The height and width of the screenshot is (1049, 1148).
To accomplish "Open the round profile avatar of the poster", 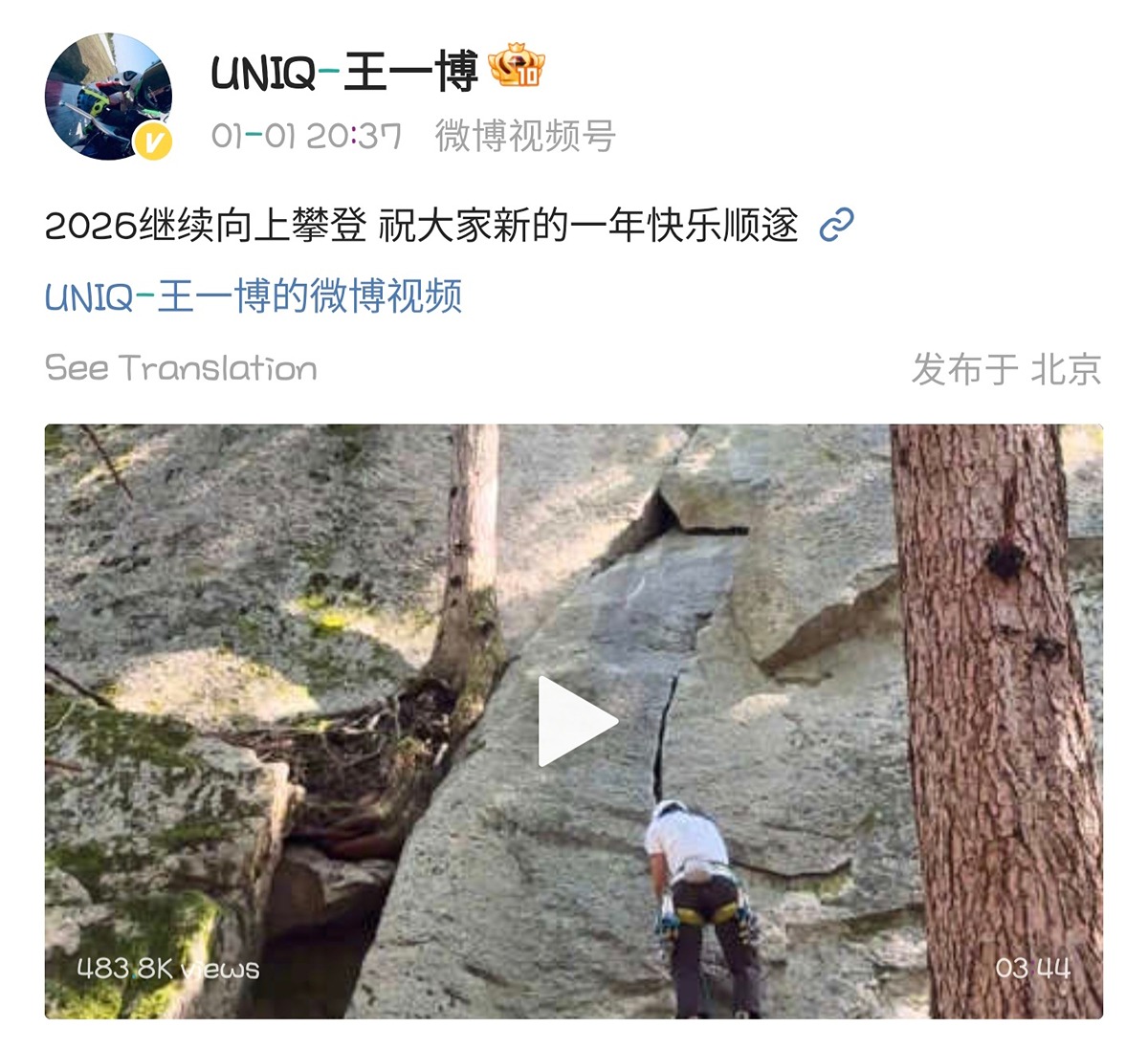I will pos(108,96).
